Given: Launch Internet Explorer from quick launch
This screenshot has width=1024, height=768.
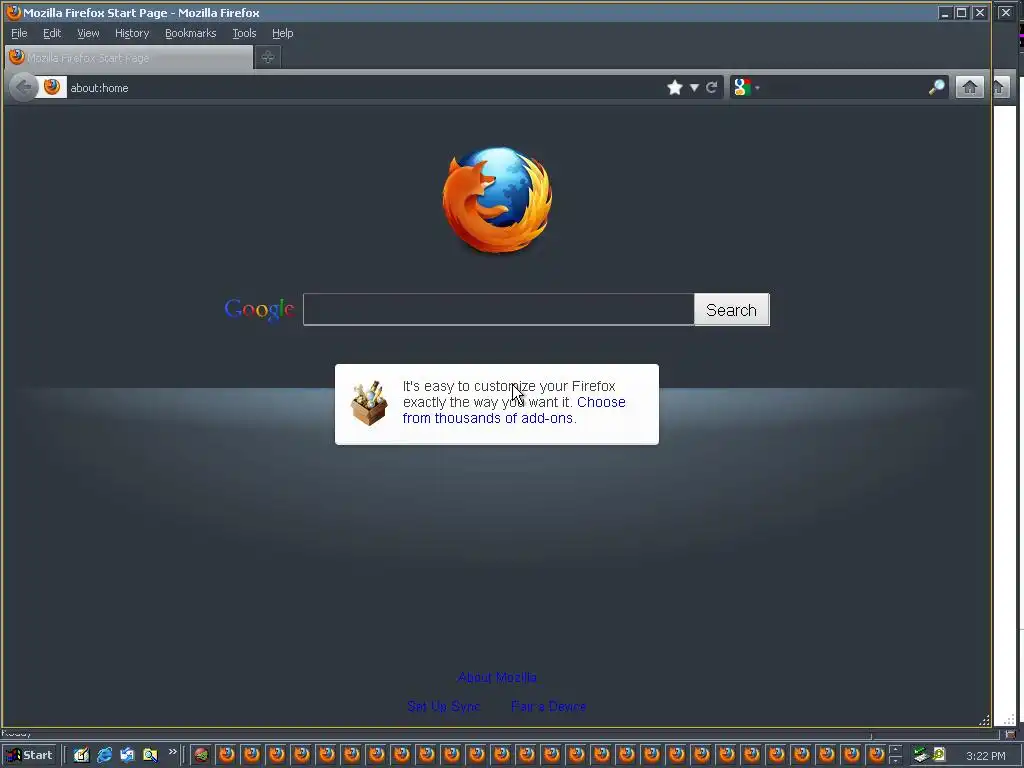Looking at the screenshot, I should [x=104, y=755].
